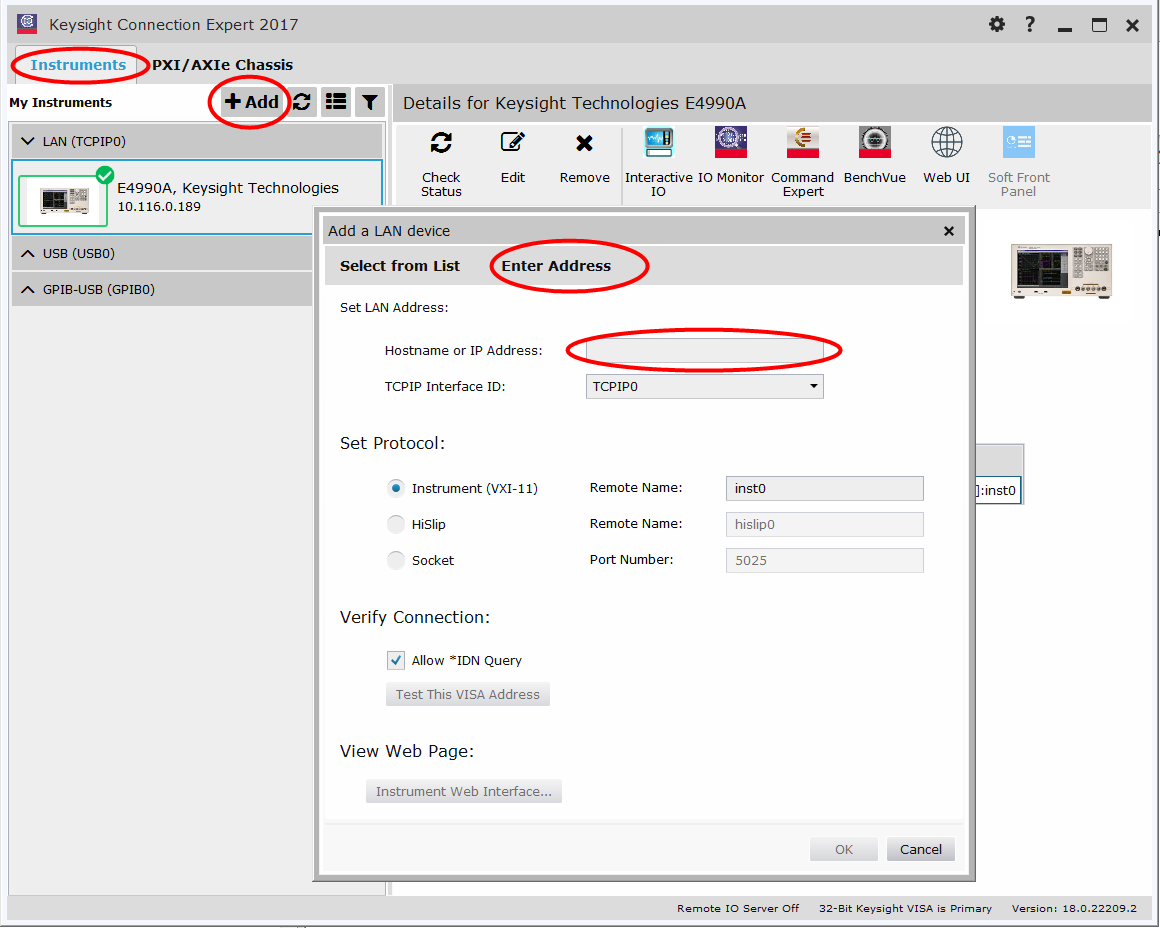1160x928 pixels.
Task: Switch to the PXI/AXIe Chassis tab
Action: [223, 65]
